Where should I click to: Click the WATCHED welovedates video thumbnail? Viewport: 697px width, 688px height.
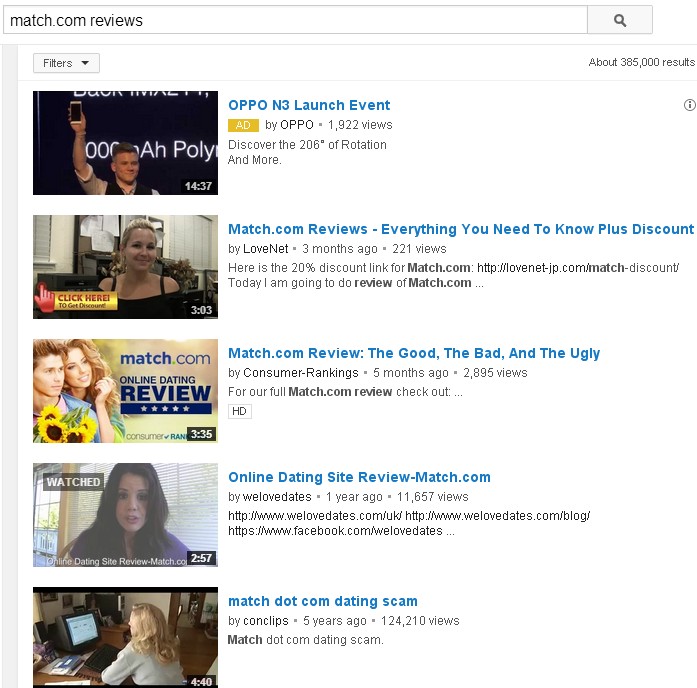125,515
